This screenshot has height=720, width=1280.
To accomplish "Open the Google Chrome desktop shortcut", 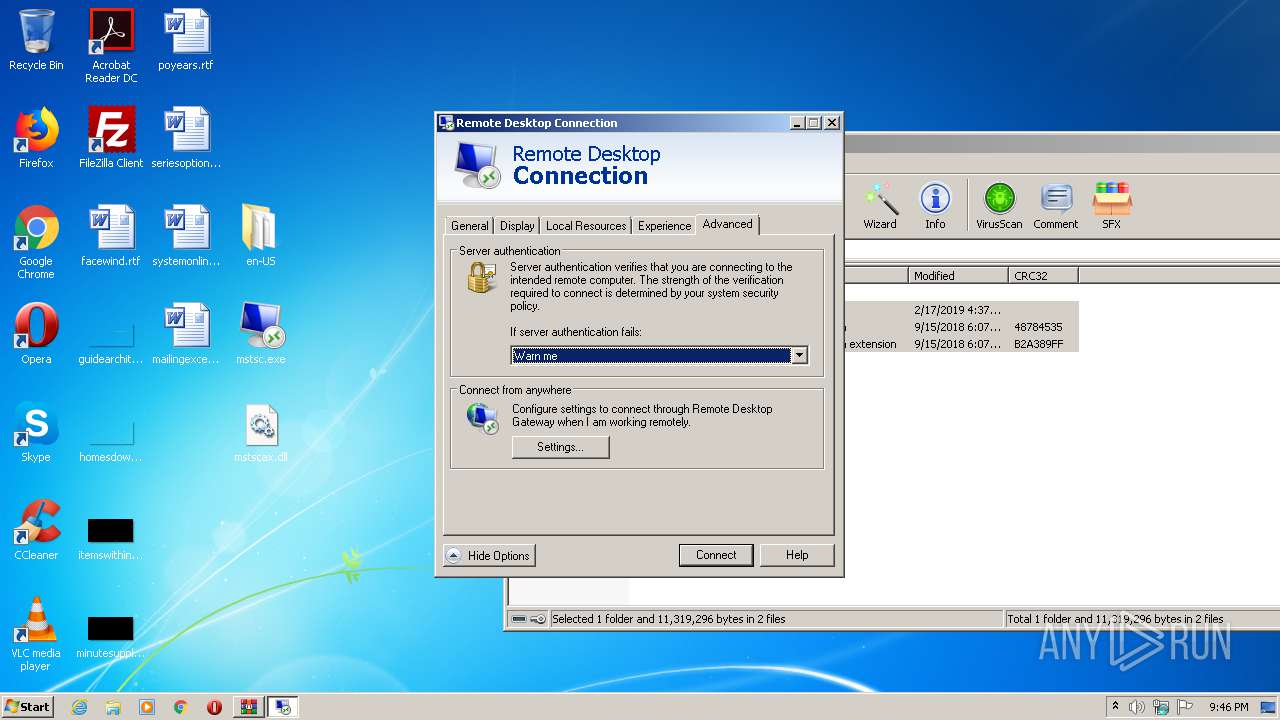I will point(36,242).
